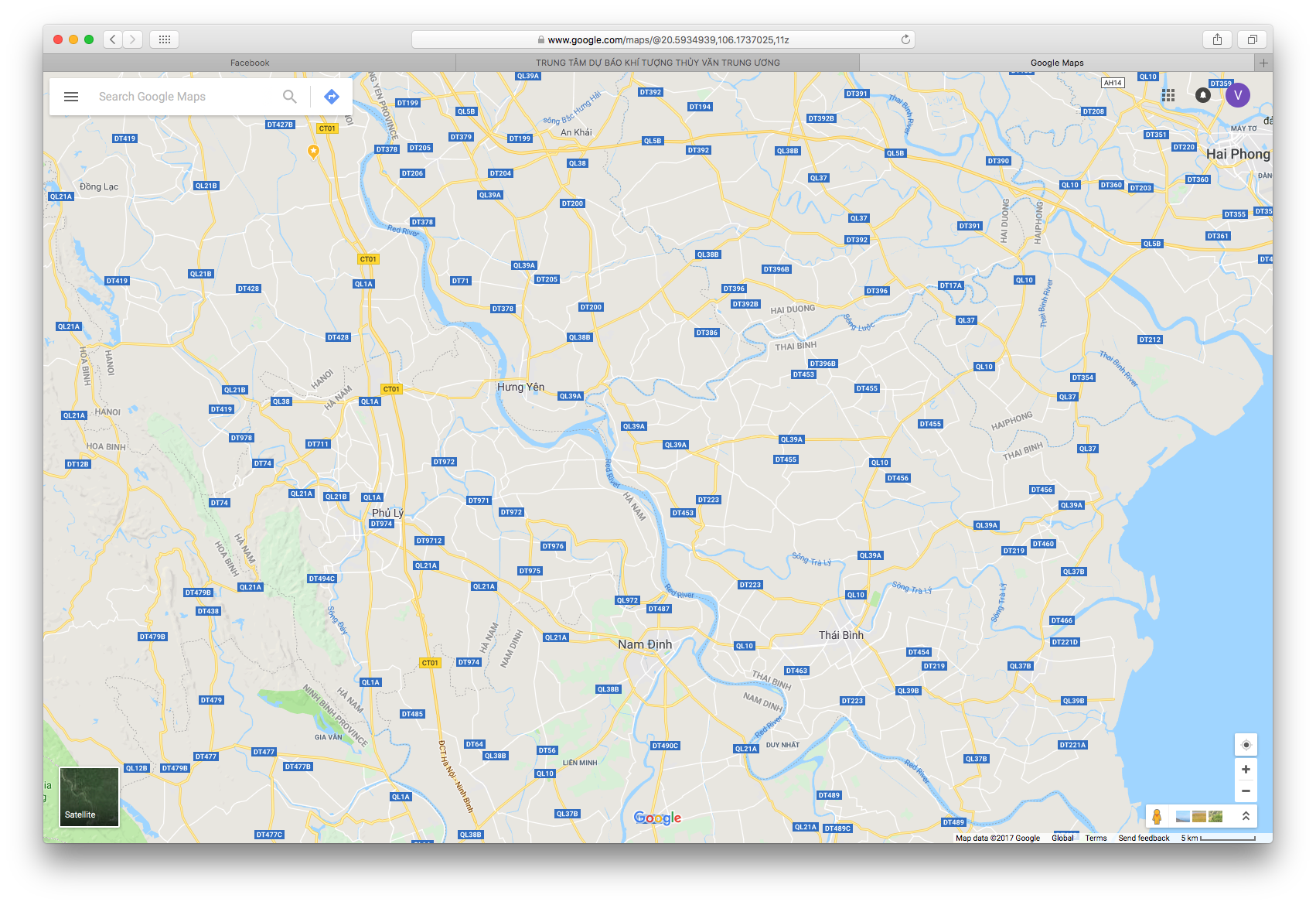Click the DT494C road shield
The width and height of the screenshot is (1316, 905).
tap(322, 579)
